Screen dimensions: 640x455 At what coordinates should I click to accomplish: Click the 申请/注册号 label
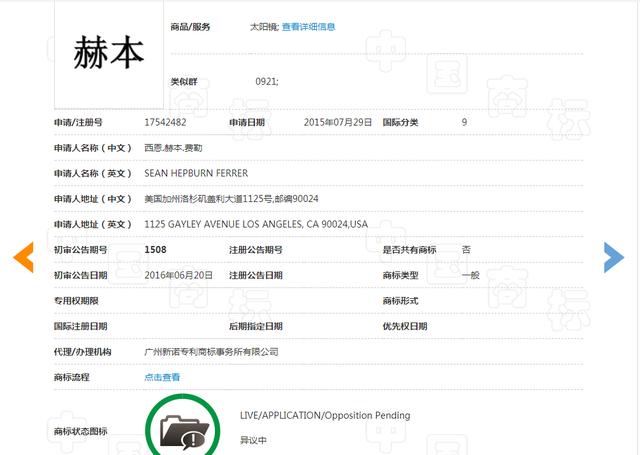pyautogui.click(x=78, y=122)
